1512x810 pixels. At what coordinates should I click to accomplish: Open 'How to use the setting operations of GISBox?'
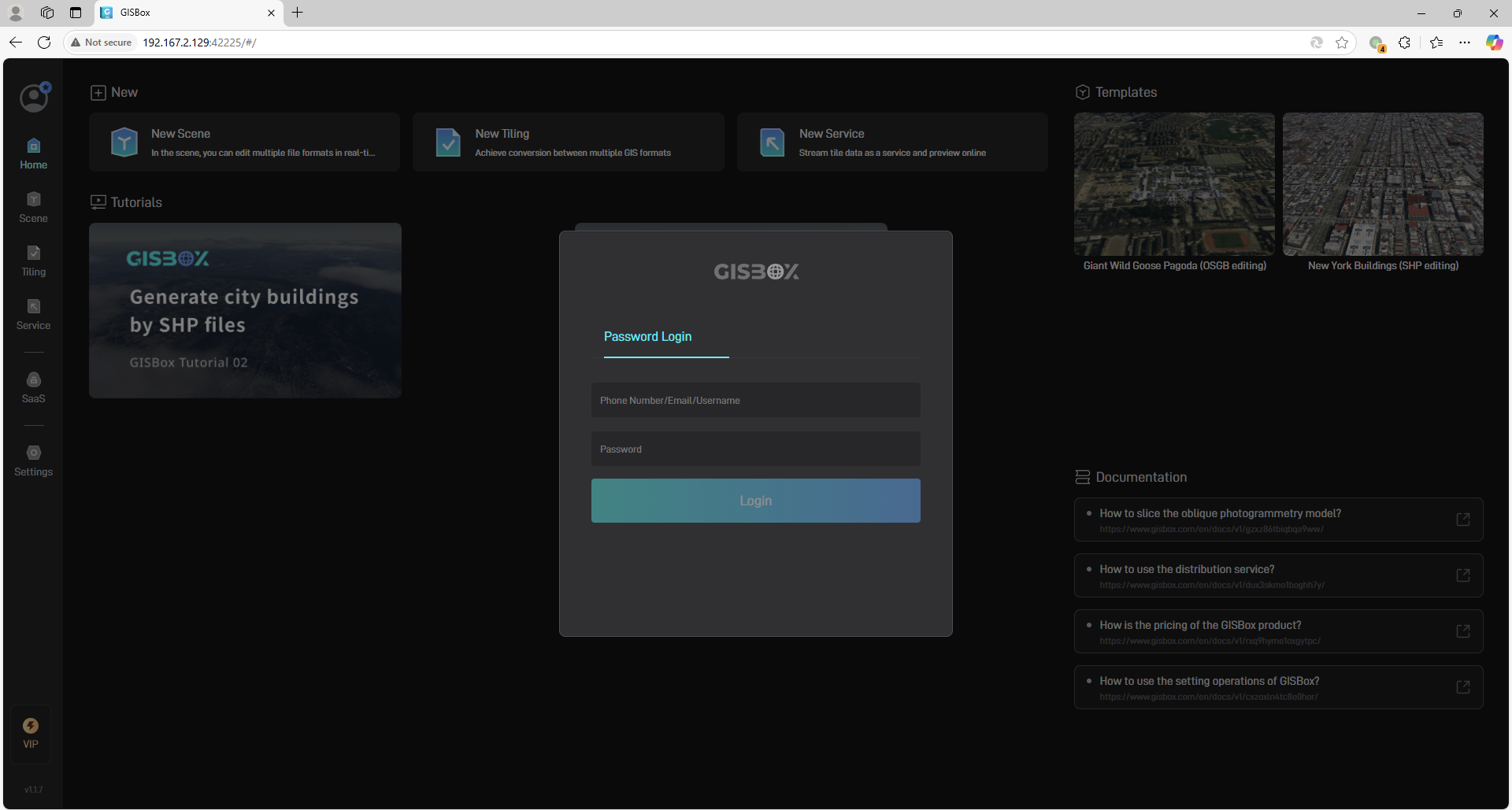pyautogui.click(x=1278, y=687)
